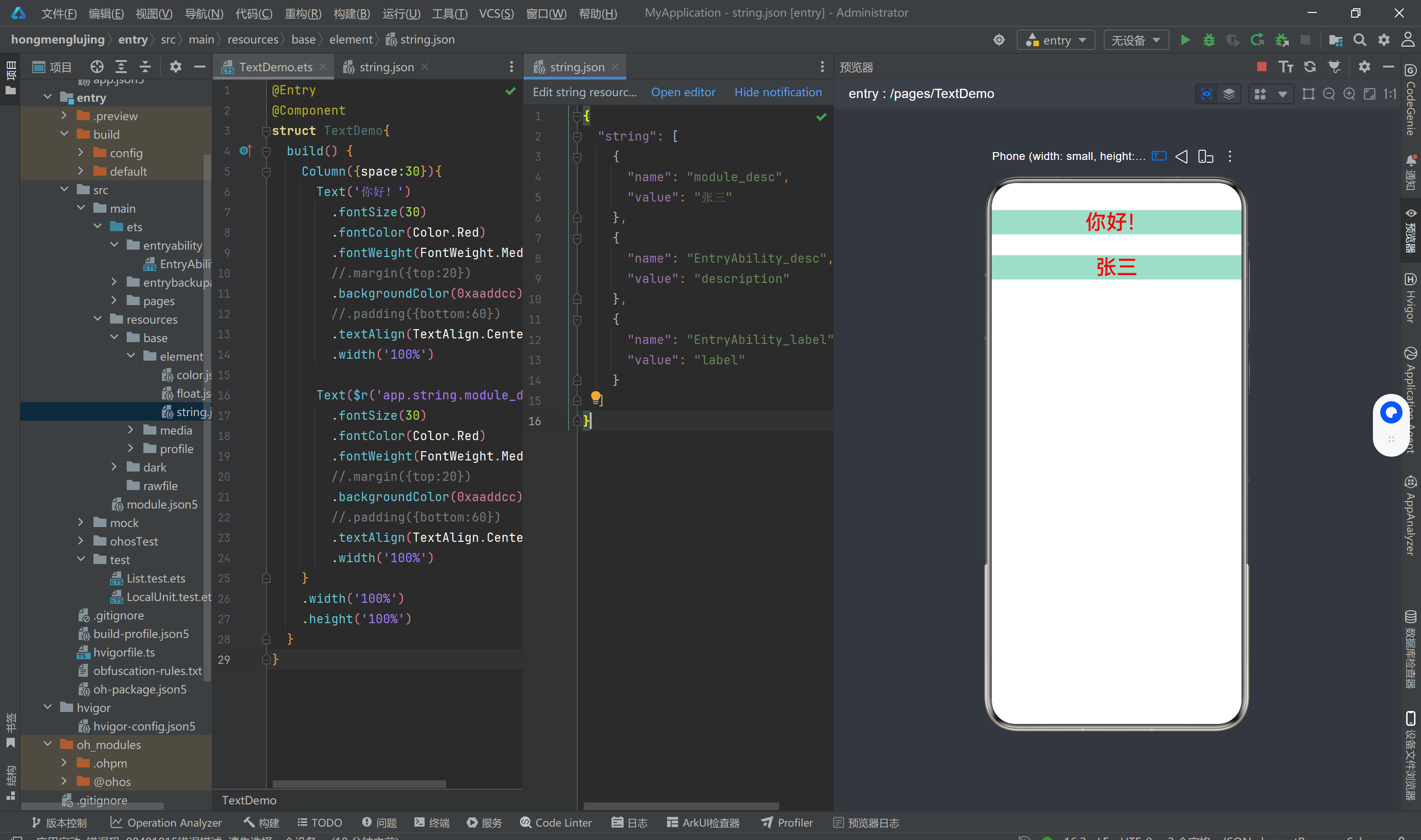Rotate the phone preview orientation
The height and width of the screenshot is (840, 1421).
1206,157
